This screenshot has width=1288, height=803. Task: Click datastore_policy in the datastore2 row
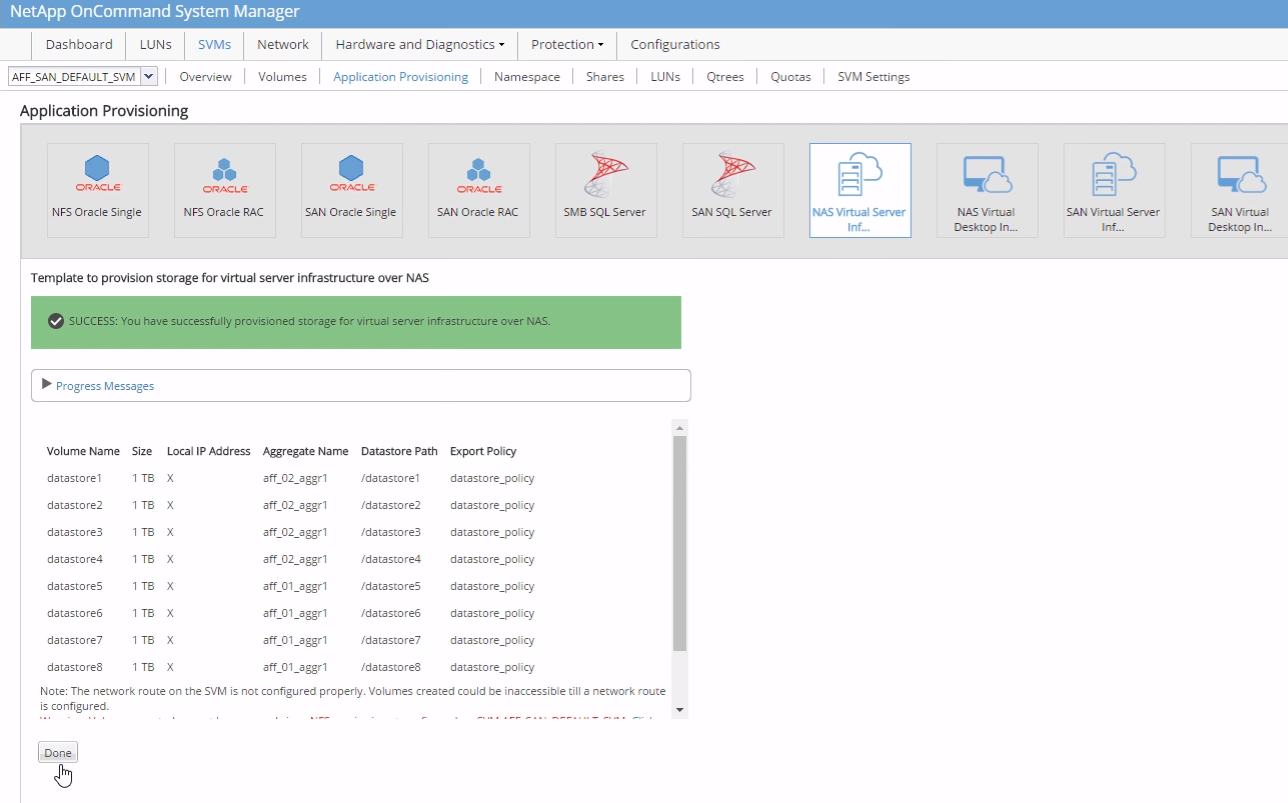tap(492, 505)
